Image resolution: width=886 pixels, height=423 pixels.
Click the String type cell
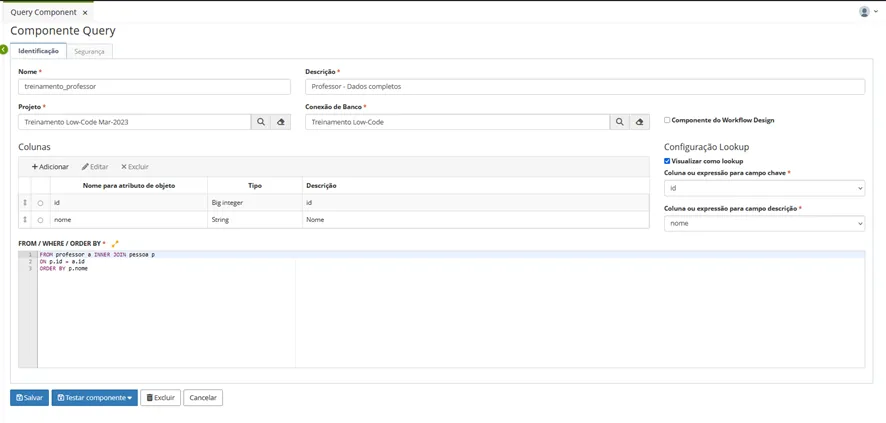254,219
